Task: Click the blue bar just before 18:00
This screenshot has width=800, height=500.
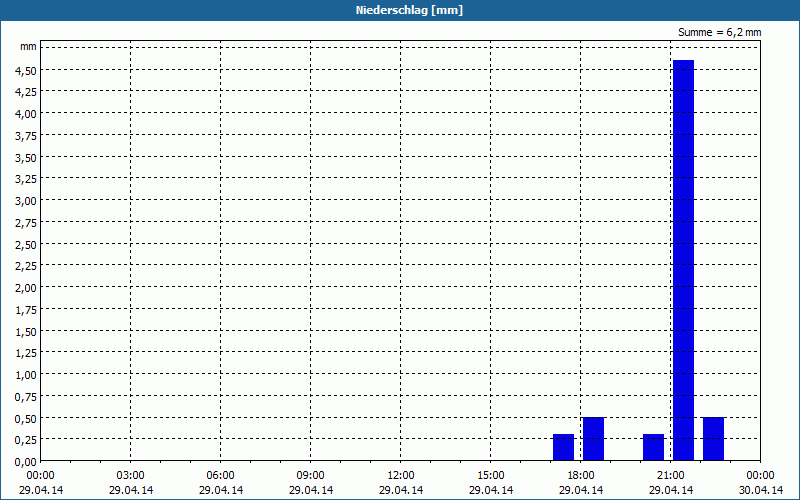Action: (563, 447)
